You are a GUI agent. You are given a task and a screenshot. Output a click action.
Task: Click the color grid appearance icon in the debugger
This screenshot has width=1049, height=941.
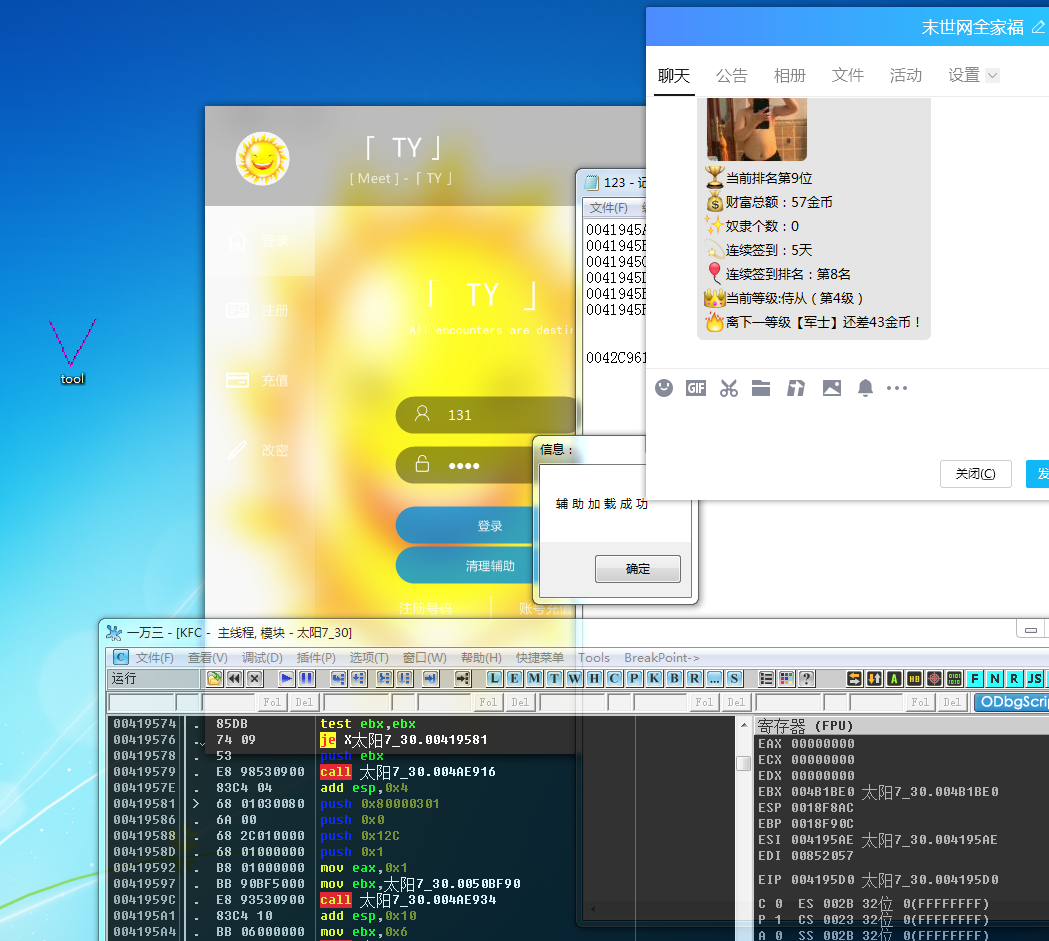(787, 679)
